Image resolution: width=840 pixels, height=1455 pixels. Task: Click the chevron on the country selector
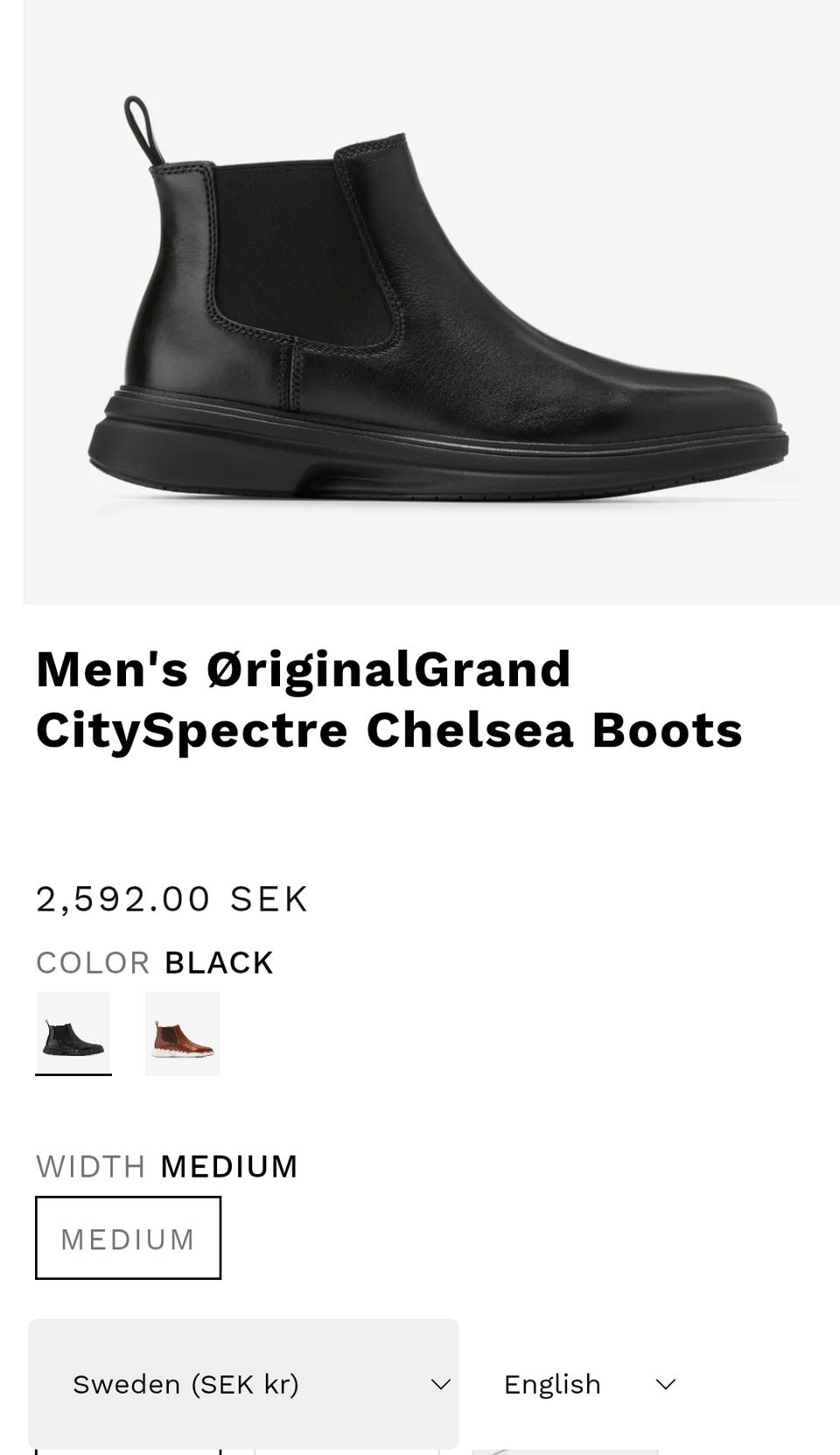(440, 1384)
